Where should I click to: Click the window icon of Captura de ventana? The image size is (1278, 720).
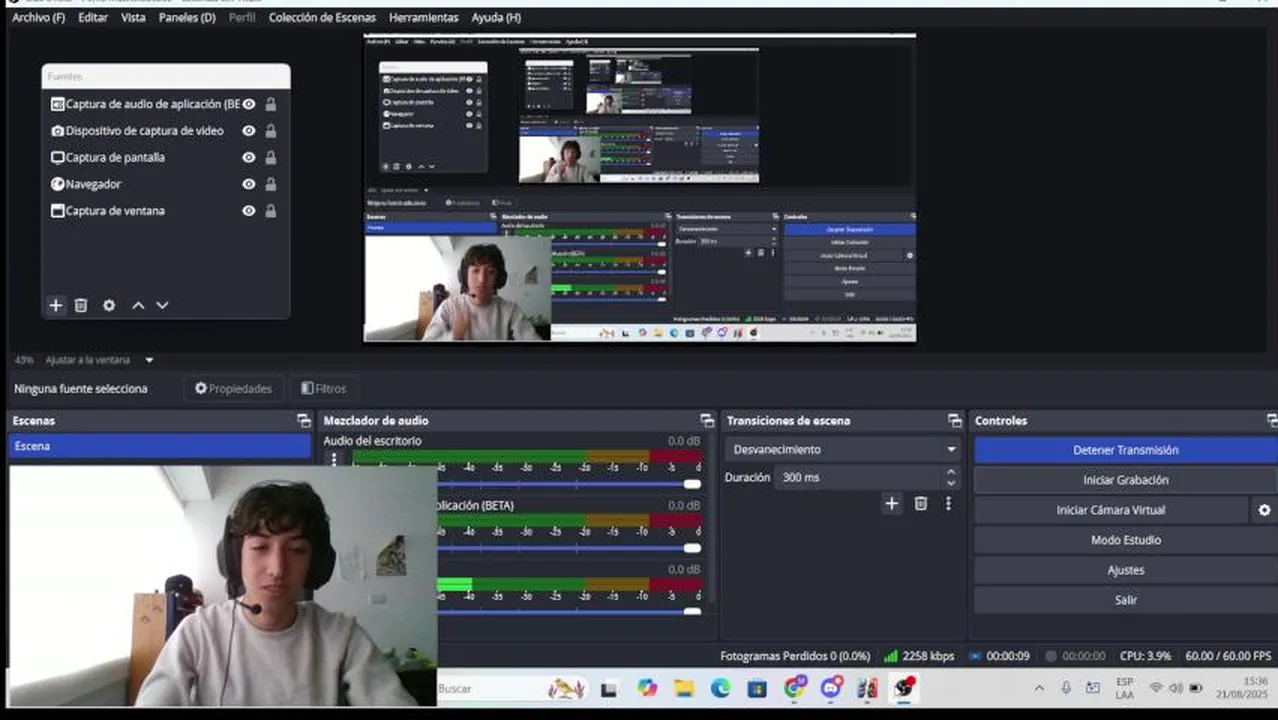coord(57,211)
